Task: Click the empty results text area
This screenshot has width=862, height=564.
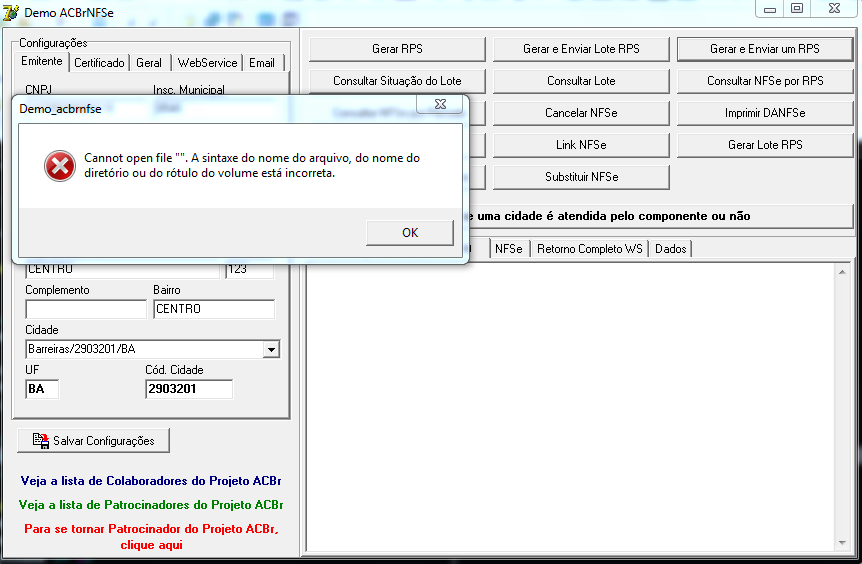Action: [x=571, y=407]
